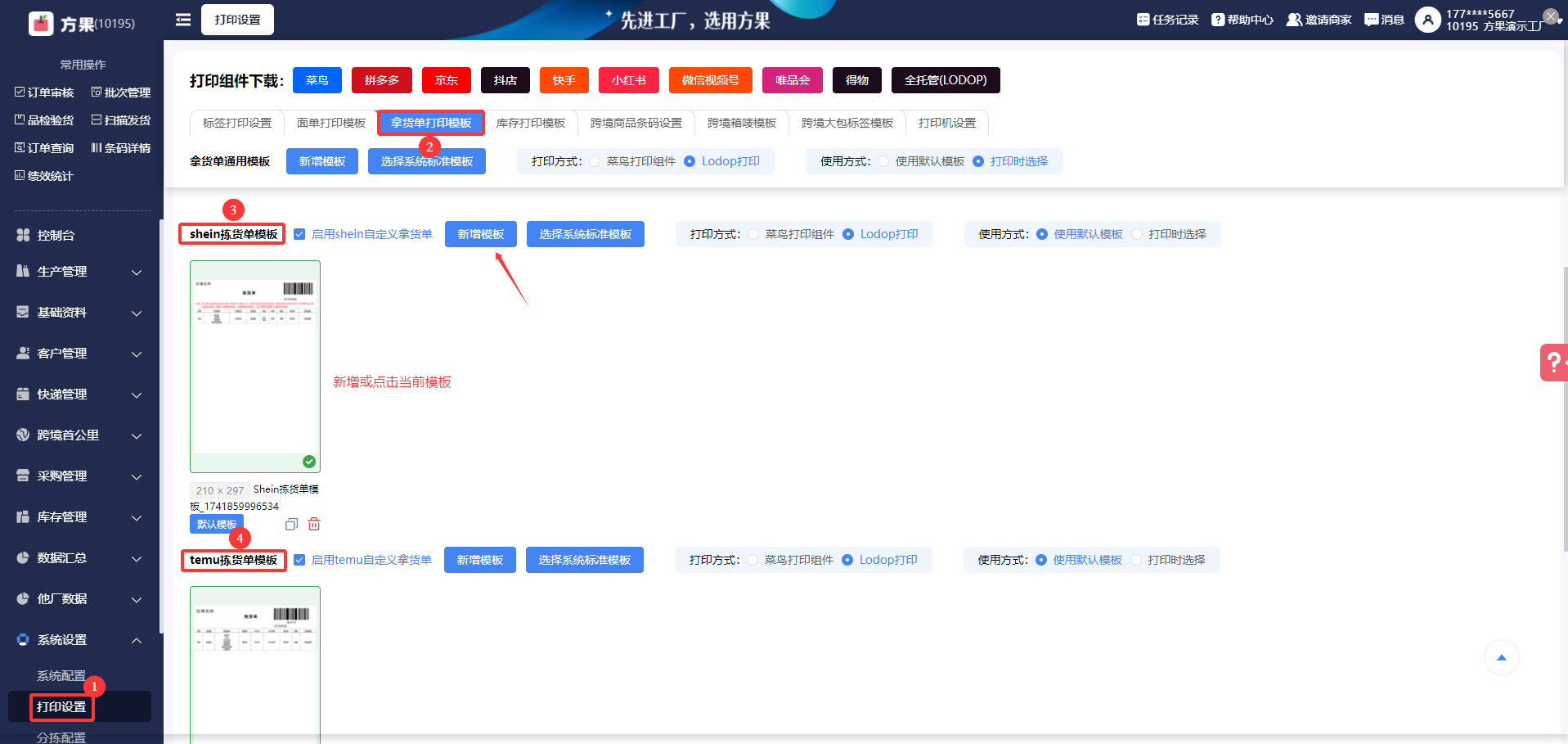Image resolution: width=1568 pixels, height=744 pixels.
Task: Click the 方果 logo icon
Action: click(x=41, y=23)
